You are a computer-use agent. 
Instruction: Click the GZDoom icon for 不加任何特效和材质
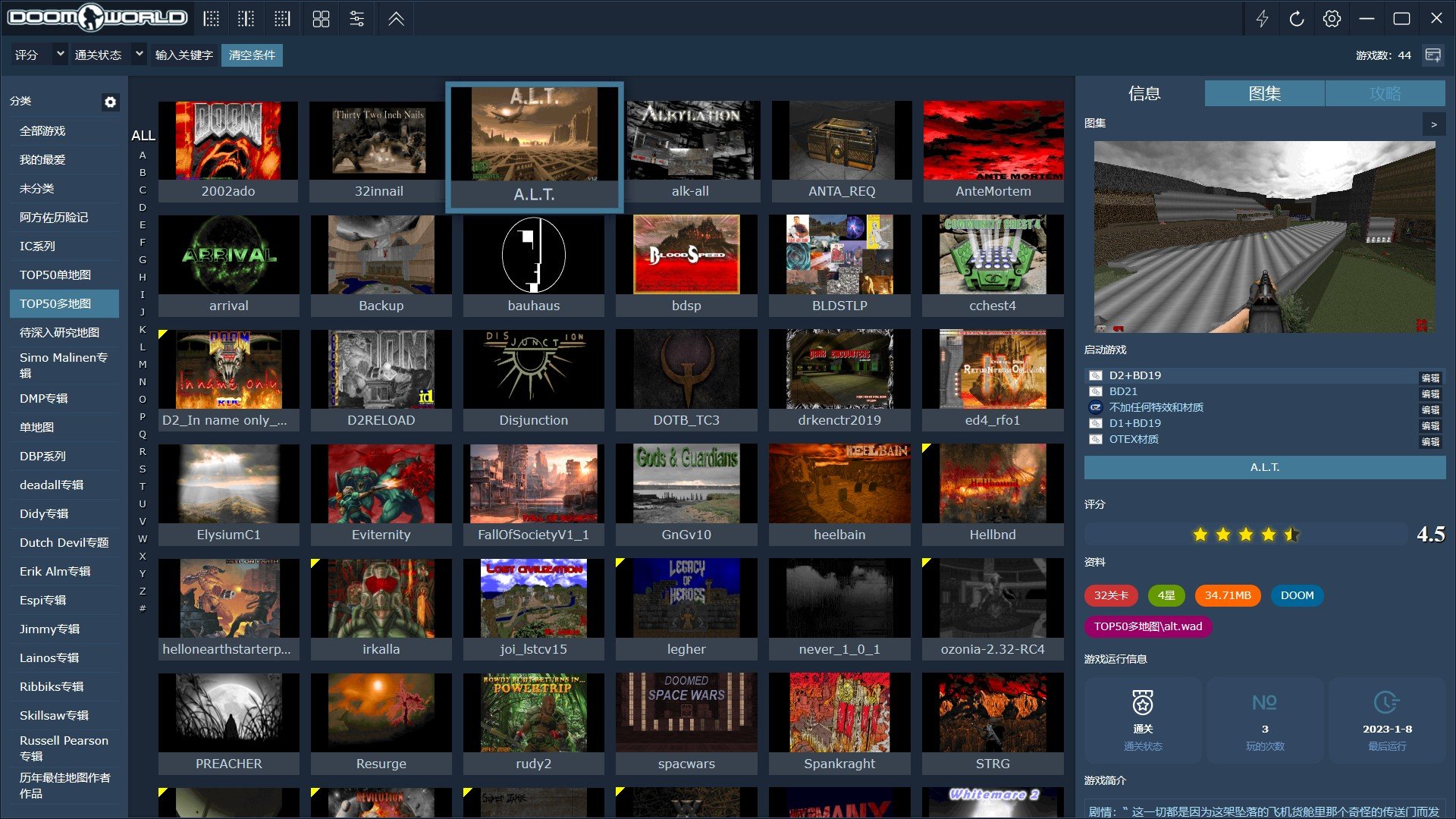click(1095, 407)
